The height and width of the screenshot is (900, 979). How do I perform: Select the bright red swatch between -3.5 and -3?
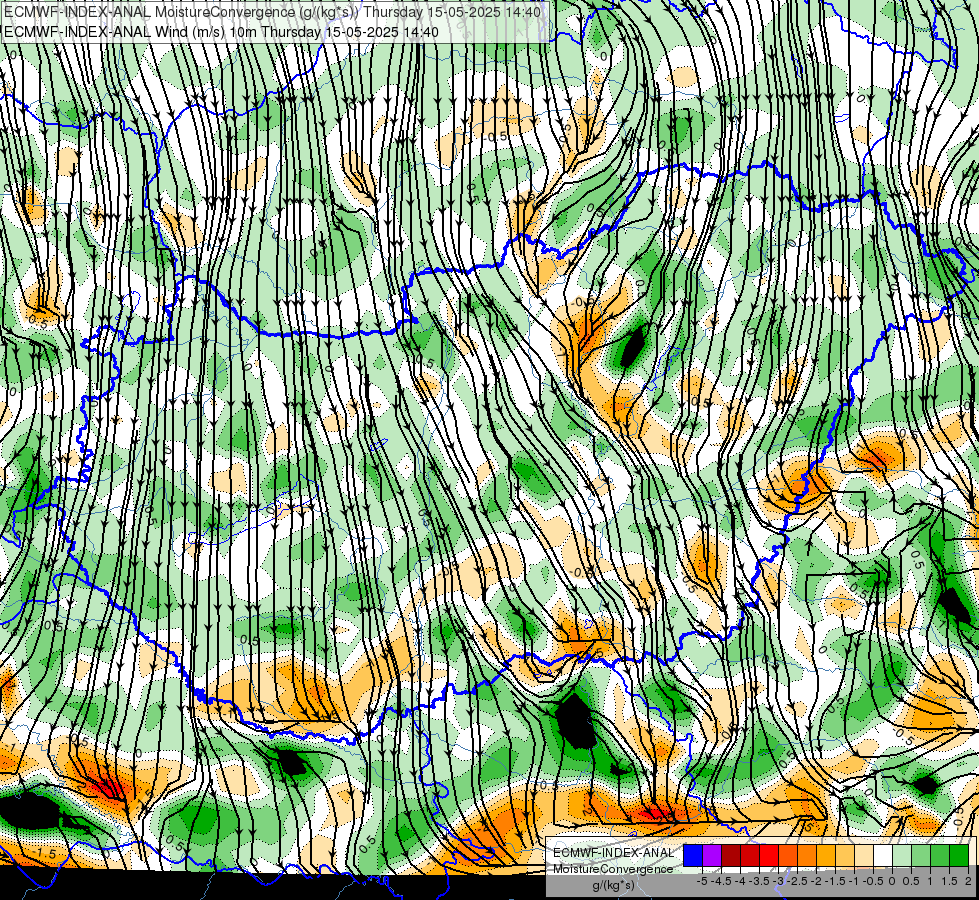tap(769, 856)
